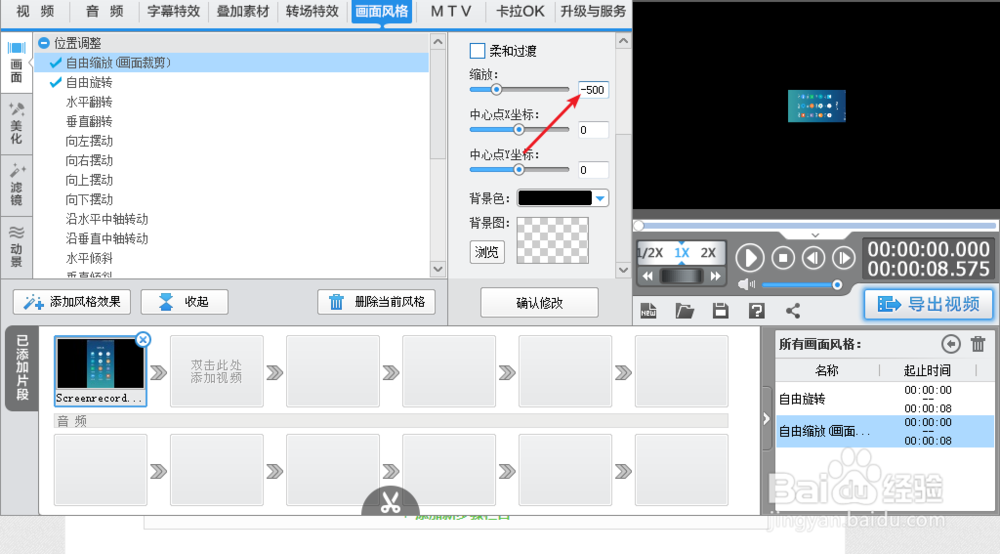Click 添加风格效果 button

click(x=72, y=302)
